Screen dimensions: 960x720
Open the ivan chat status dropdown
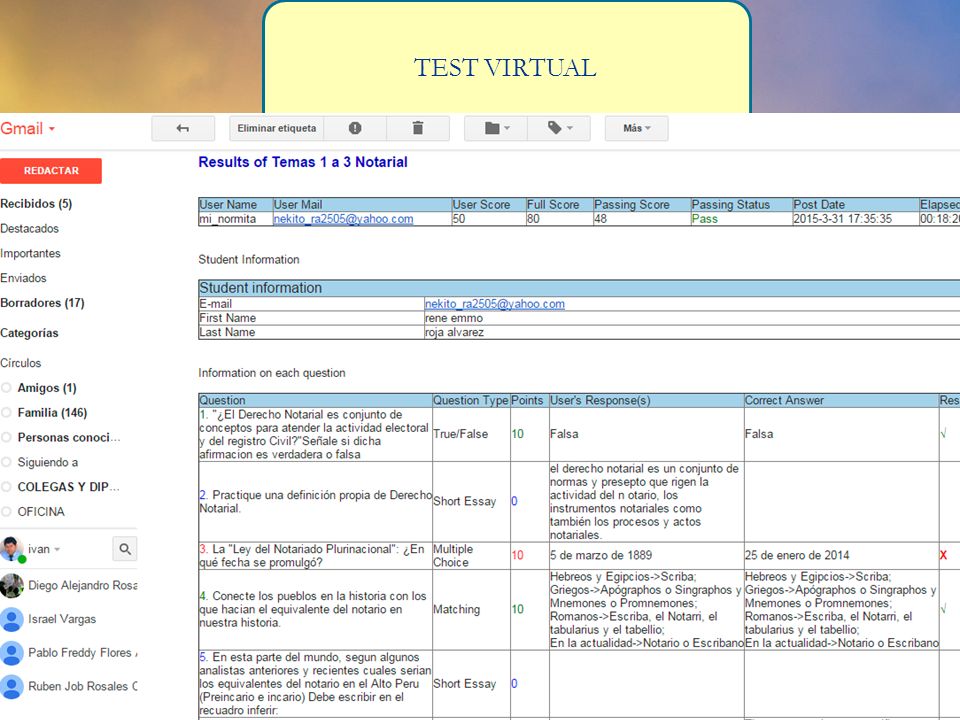[x=44, y=549]
